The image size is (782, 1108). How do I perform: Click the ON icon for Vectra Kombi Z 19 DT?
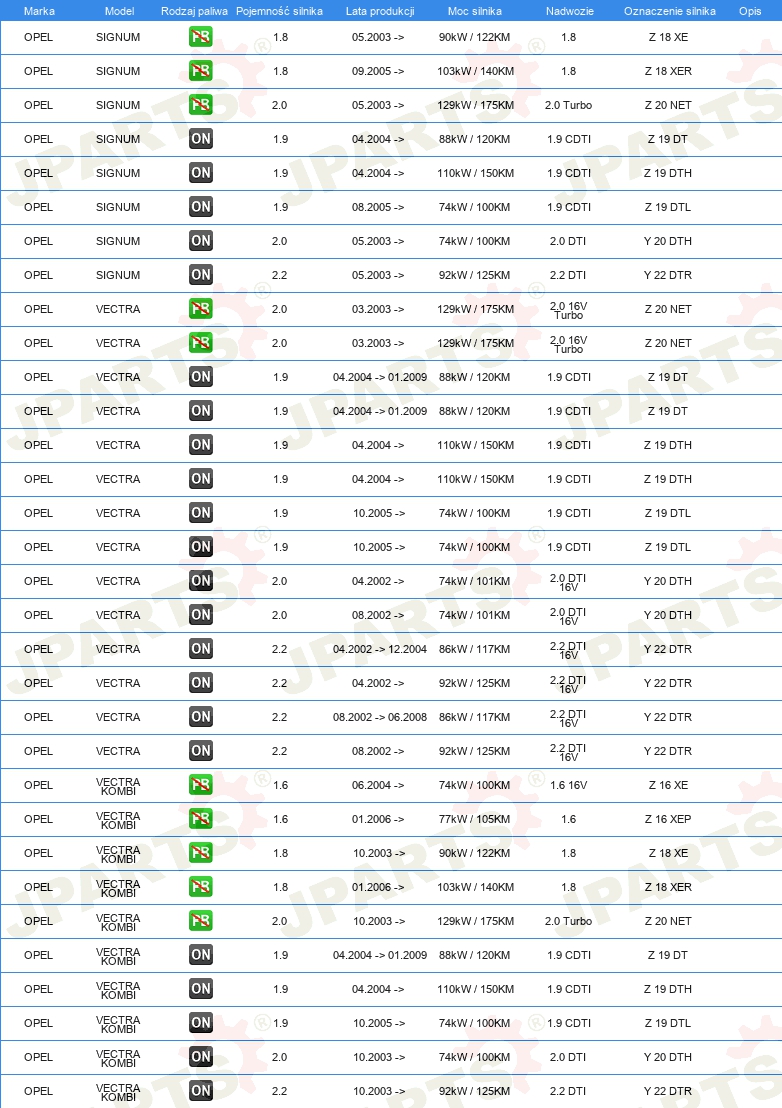coord(201,955)
